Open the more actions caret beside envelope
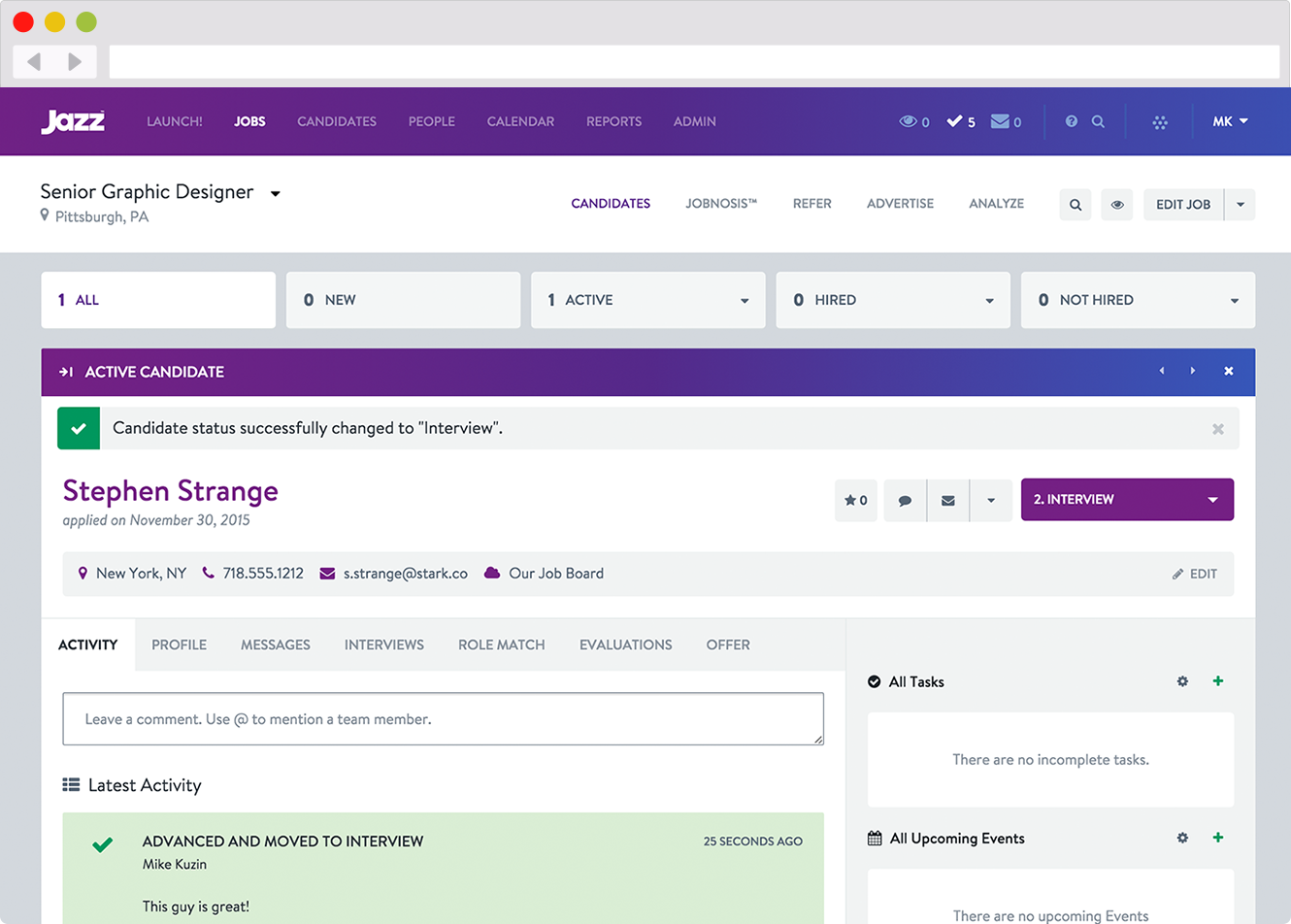Image resolution: width=1291 pixels, height=924 pixels. tap(991, 500)
